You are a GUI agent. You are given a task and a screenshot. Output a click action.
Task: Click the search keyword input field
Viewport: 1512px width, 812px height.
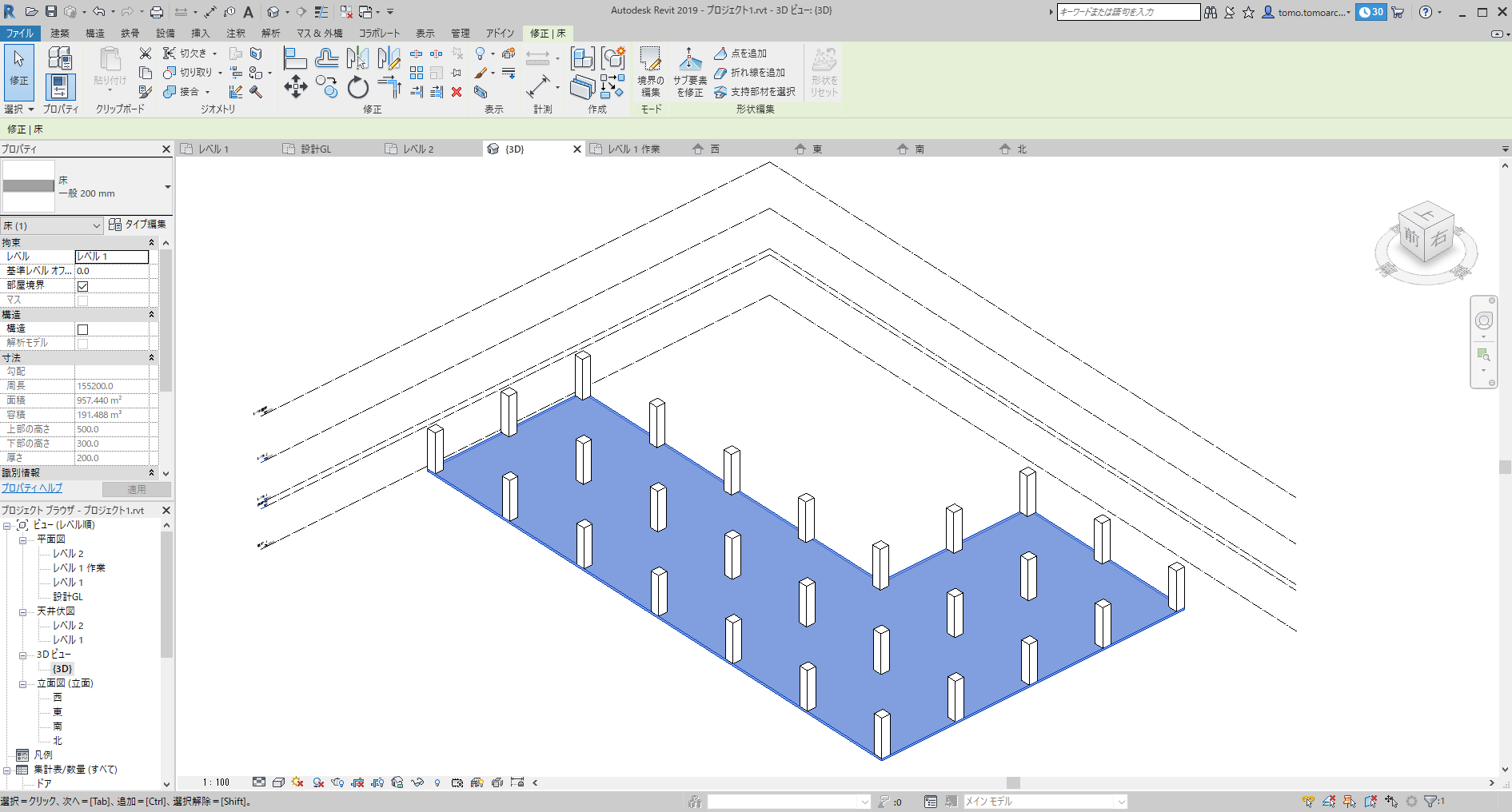click(x=1127, y=12)
